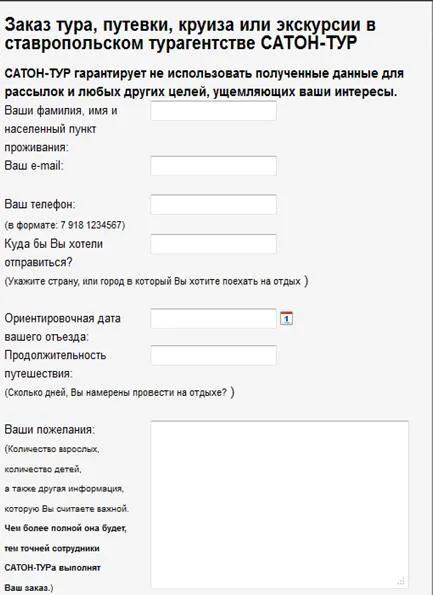Click the surname and residence input field
This screenshot has height=595, width=433.
tap(214, 111)
